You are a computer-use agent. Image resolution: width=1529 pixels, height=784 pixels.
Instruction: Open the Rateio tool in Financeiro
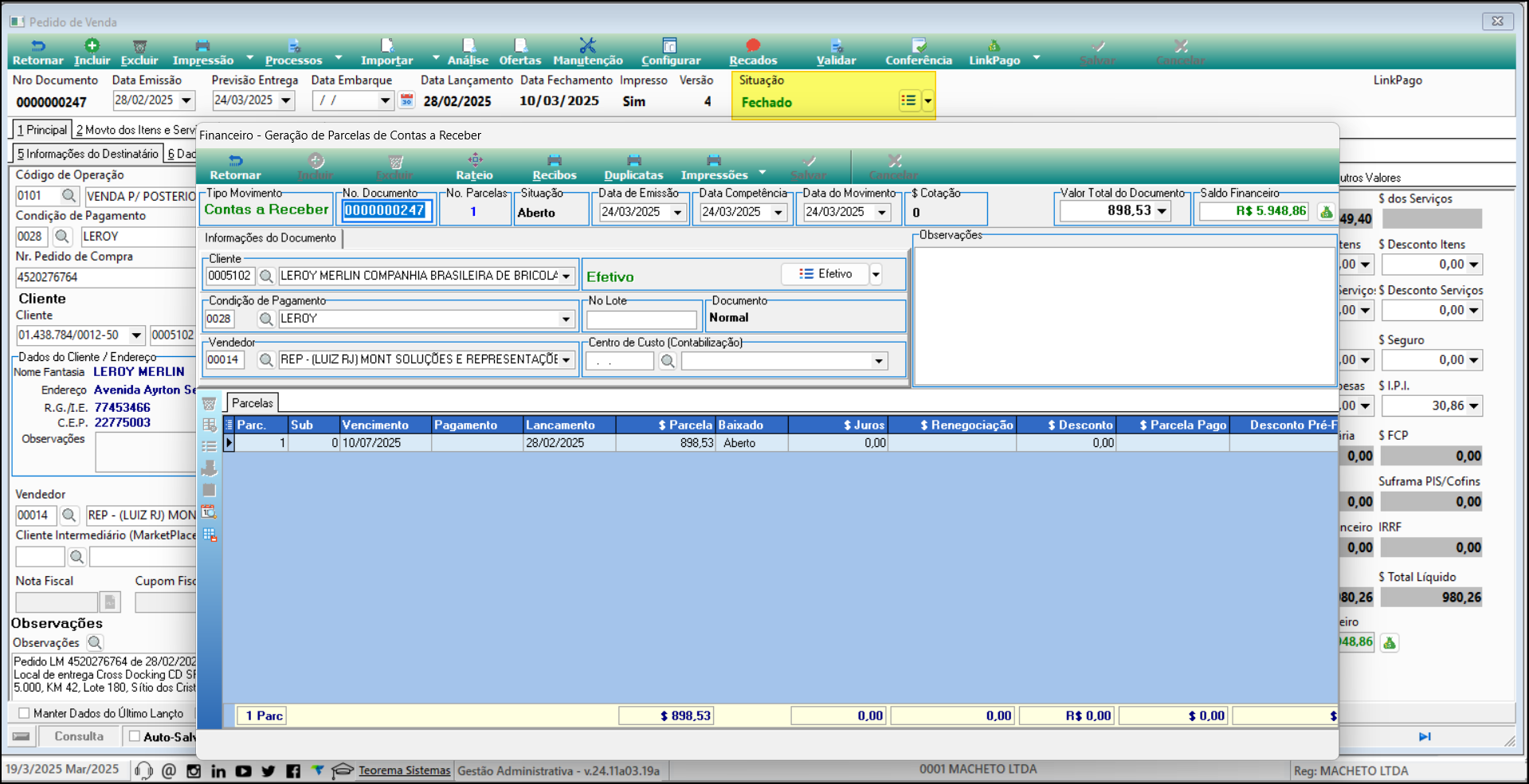(x=474, y=167)
